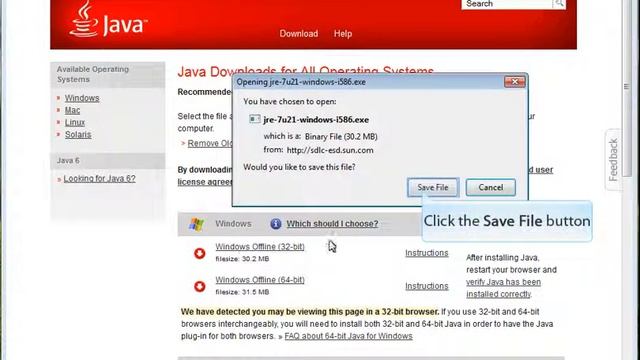Open the Help menu in header
The width and height of the screenshot is (640, 360).
tap(343, 34)
